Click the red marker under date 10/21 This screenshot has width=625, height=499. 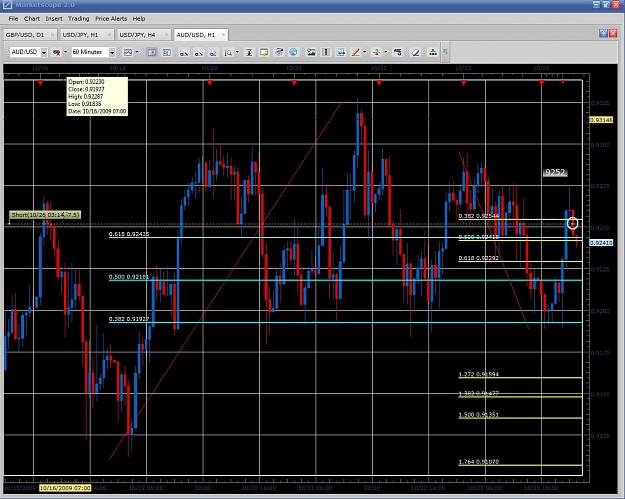click(x=294, y=83)
